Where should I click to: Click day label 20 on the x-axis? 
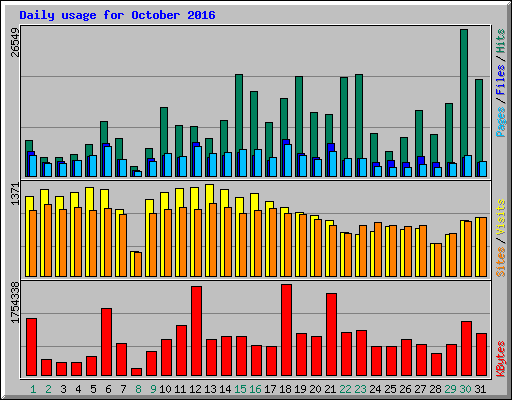coord(315,389)
